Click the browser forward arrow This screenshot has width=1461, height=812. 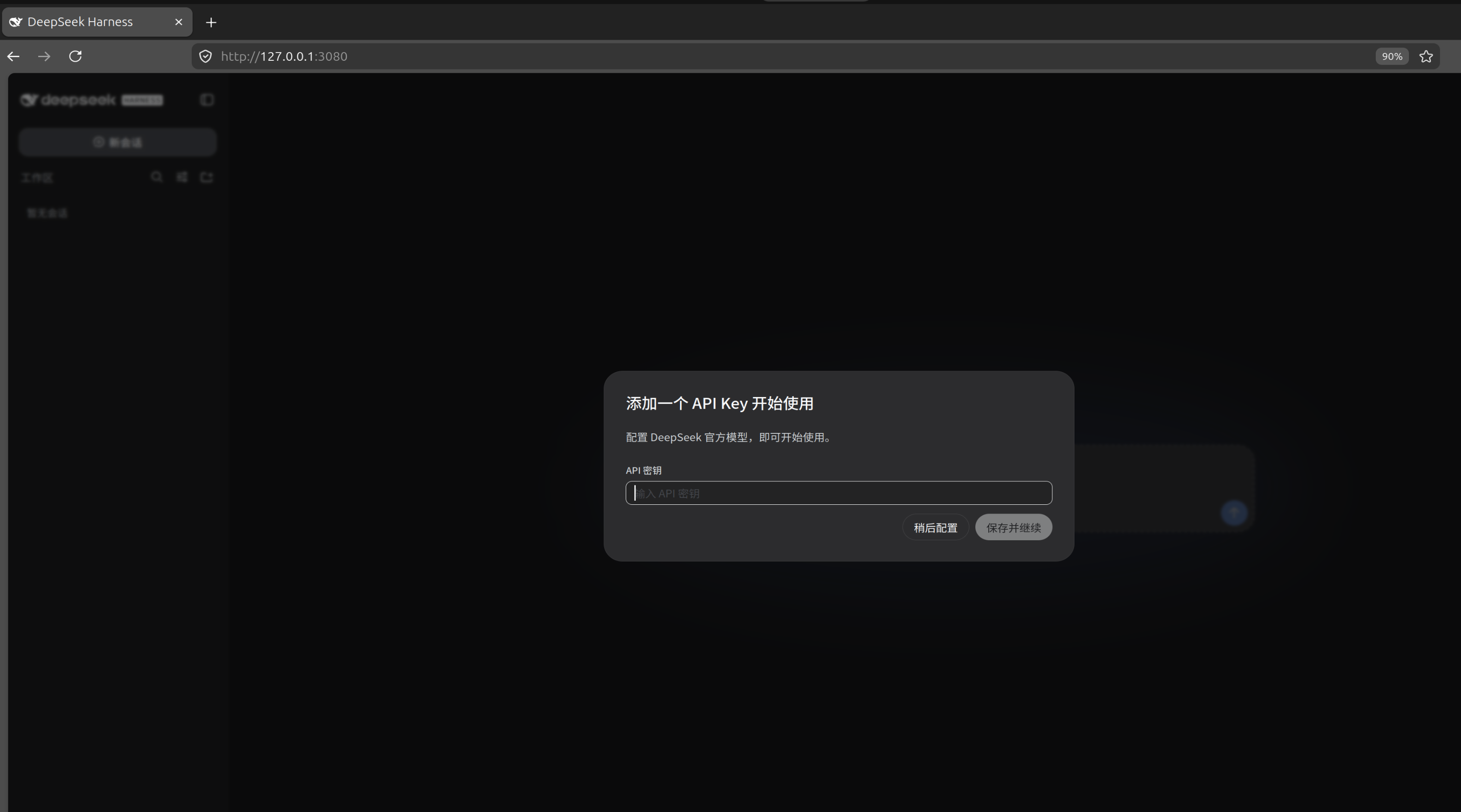coord(44,56)
